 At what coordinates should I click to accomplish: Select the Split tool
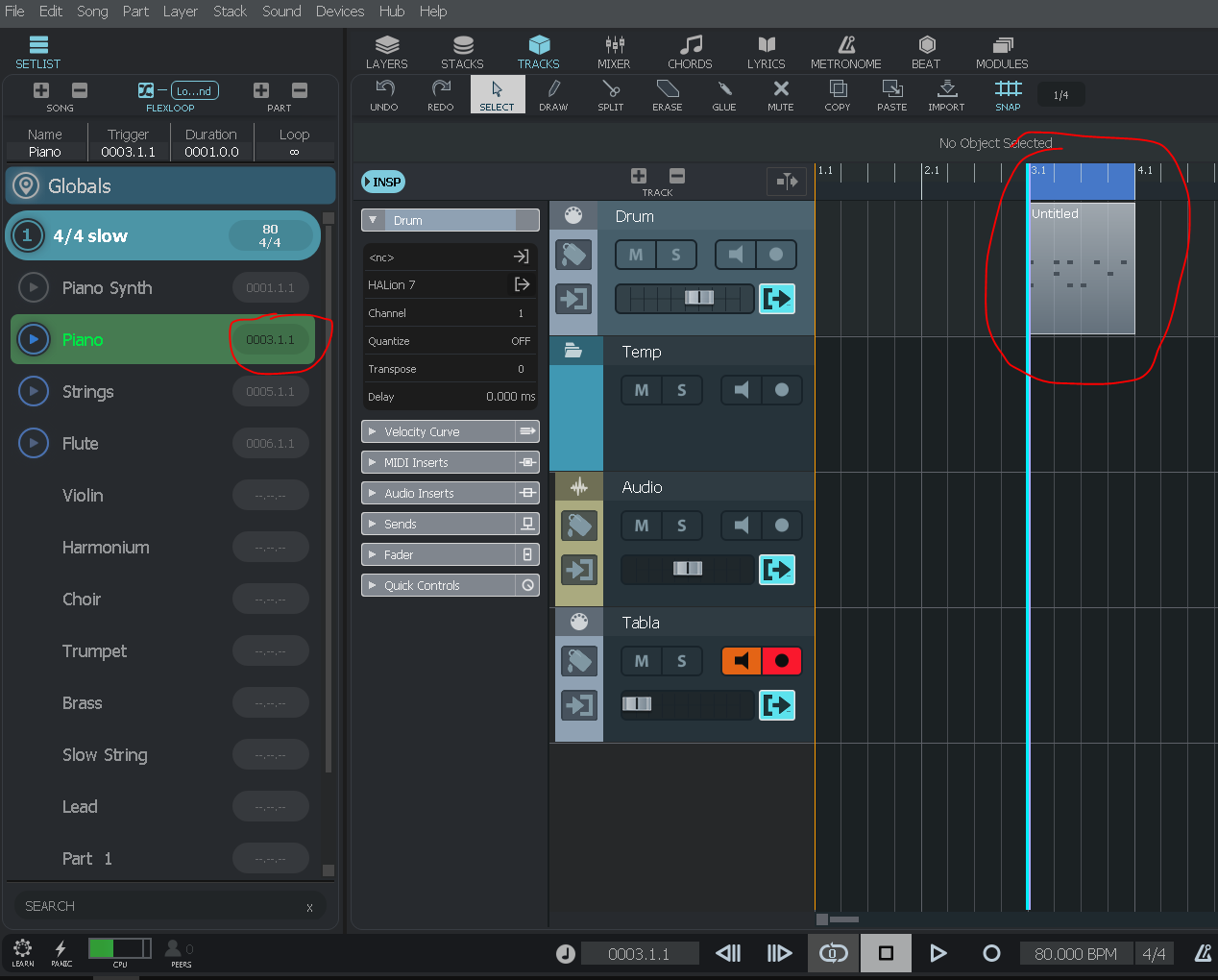(610, 94)
